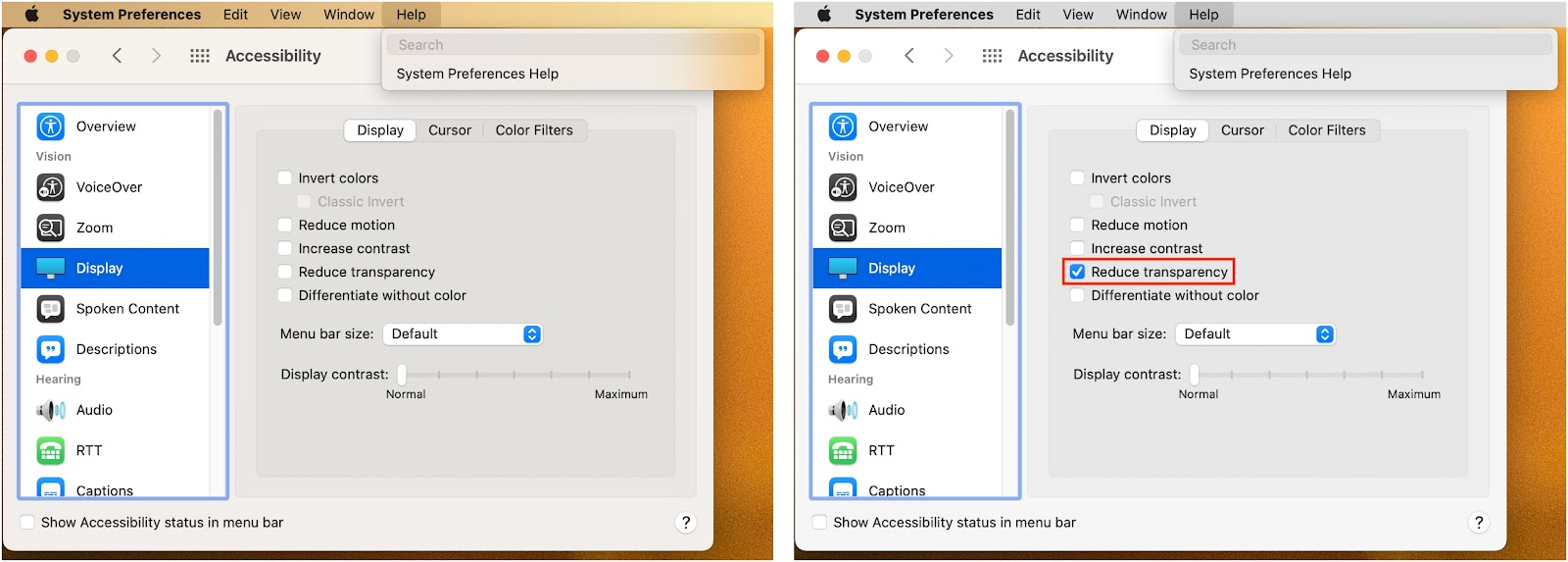Open the View menu in right window
Viewport: 1568px width, 562px height.
click(x=1078, y=15)
